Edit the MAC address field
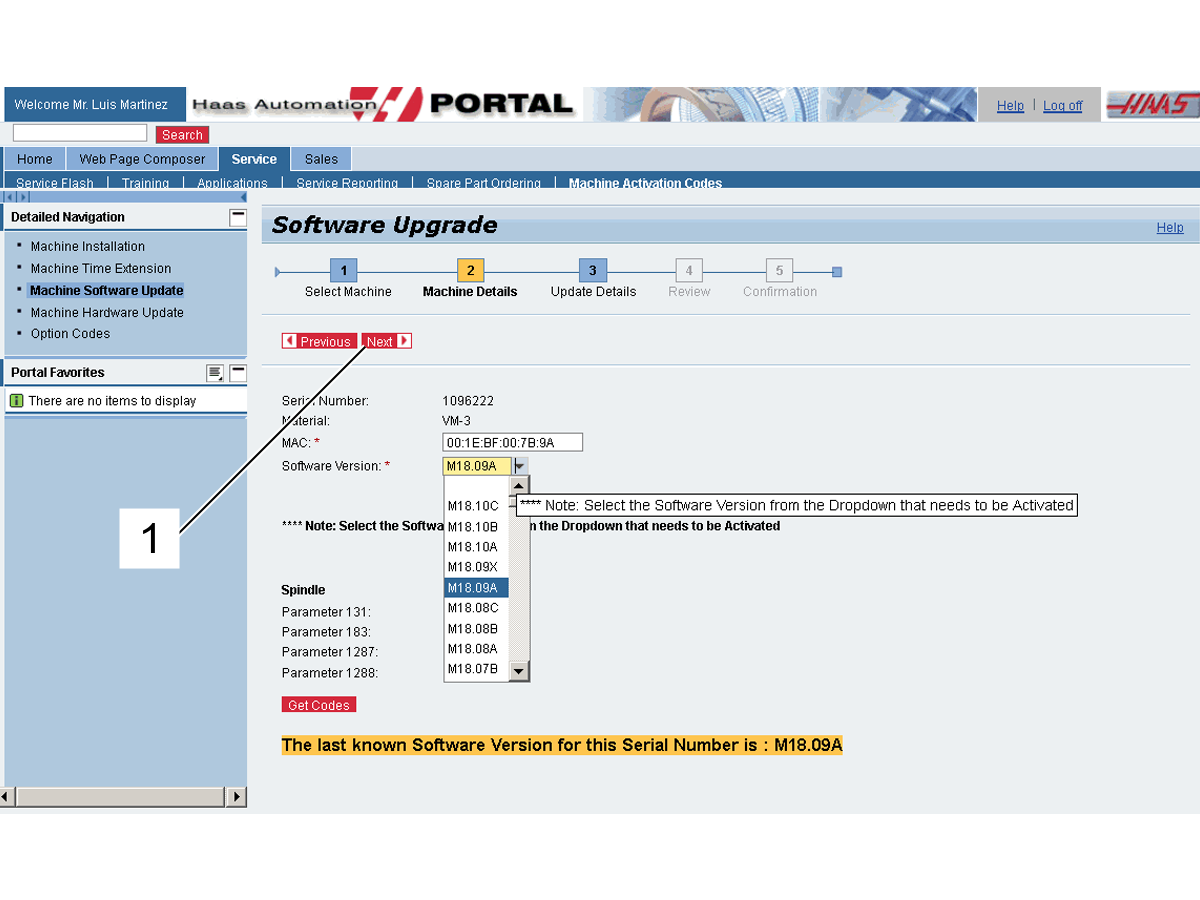The height and width of the screenshot is (900, 1200). [x=512, y=442]
